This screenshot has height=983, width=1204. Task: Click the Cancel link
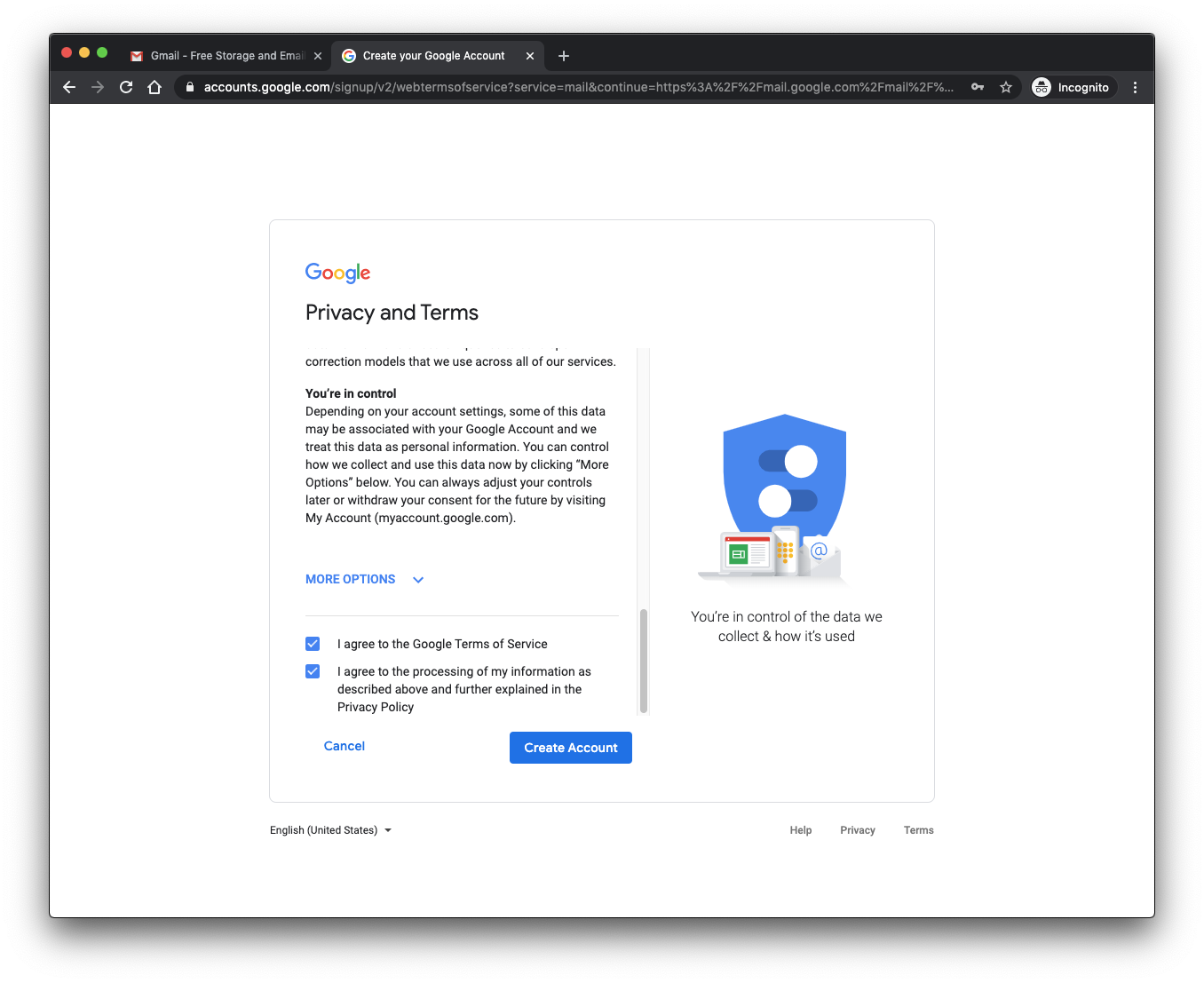point(345,746)
